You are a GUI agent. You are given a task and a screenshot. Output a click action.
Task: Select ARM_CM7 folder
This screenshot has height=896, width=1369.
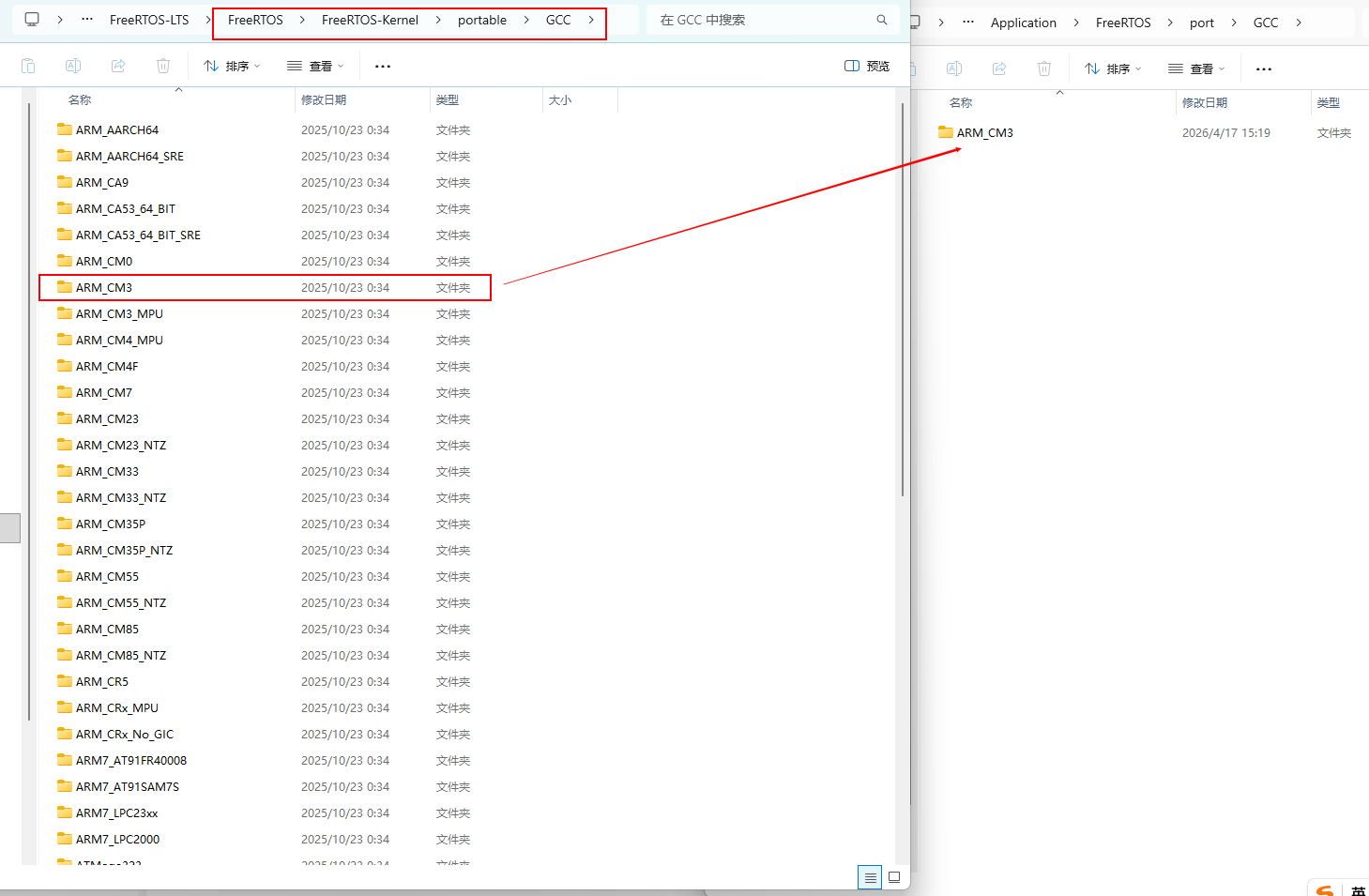coord(104,393)
